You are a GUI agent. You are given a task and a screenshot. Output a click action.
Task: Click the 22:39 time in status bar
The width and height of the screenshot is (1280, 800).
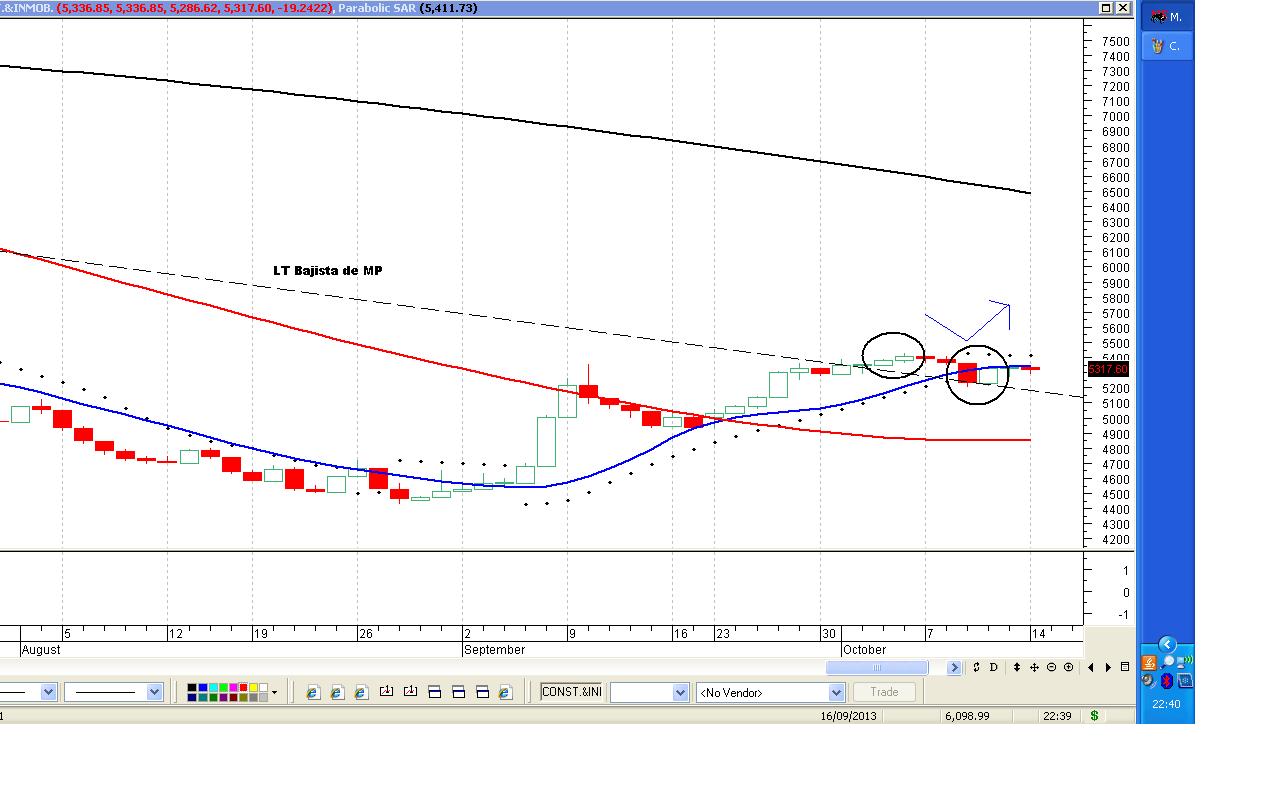point(1057,716)
